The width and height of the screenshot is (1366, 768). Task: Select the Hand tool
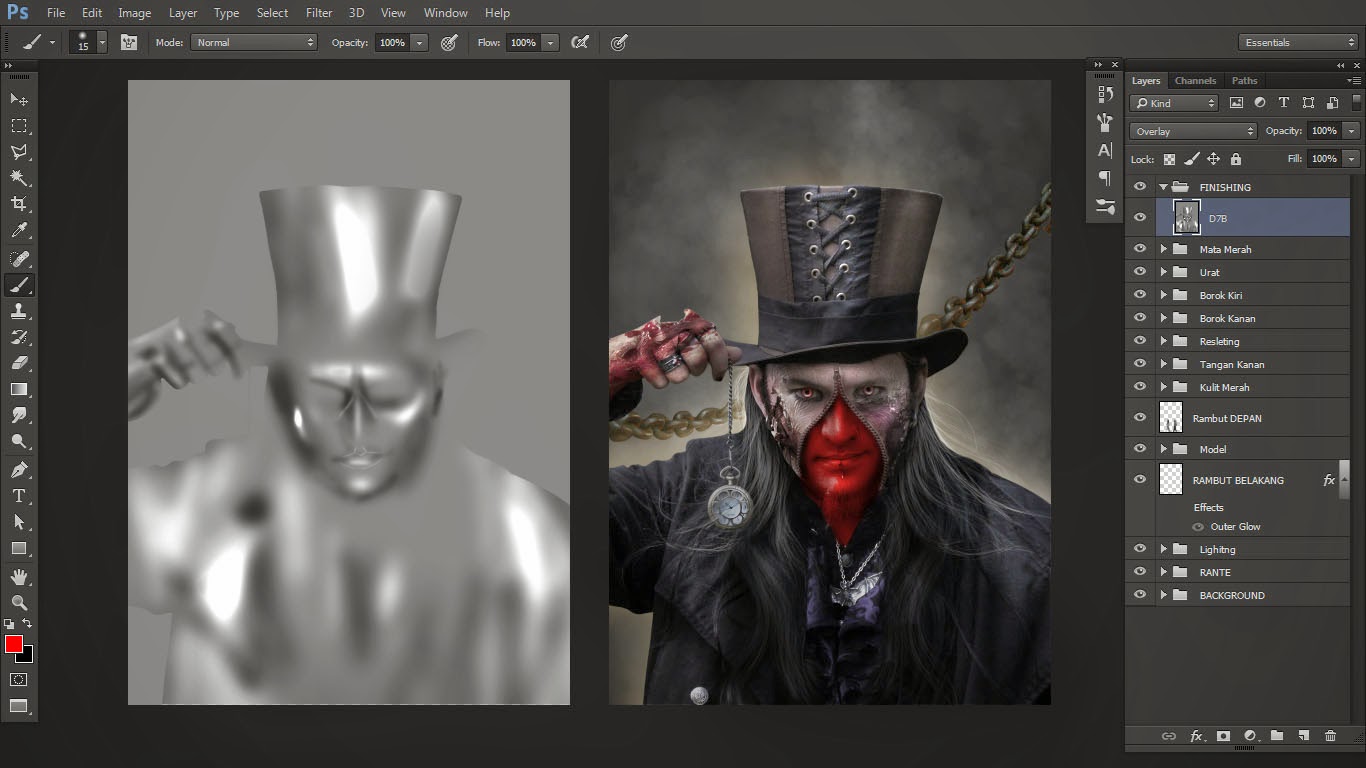point(19,577)
